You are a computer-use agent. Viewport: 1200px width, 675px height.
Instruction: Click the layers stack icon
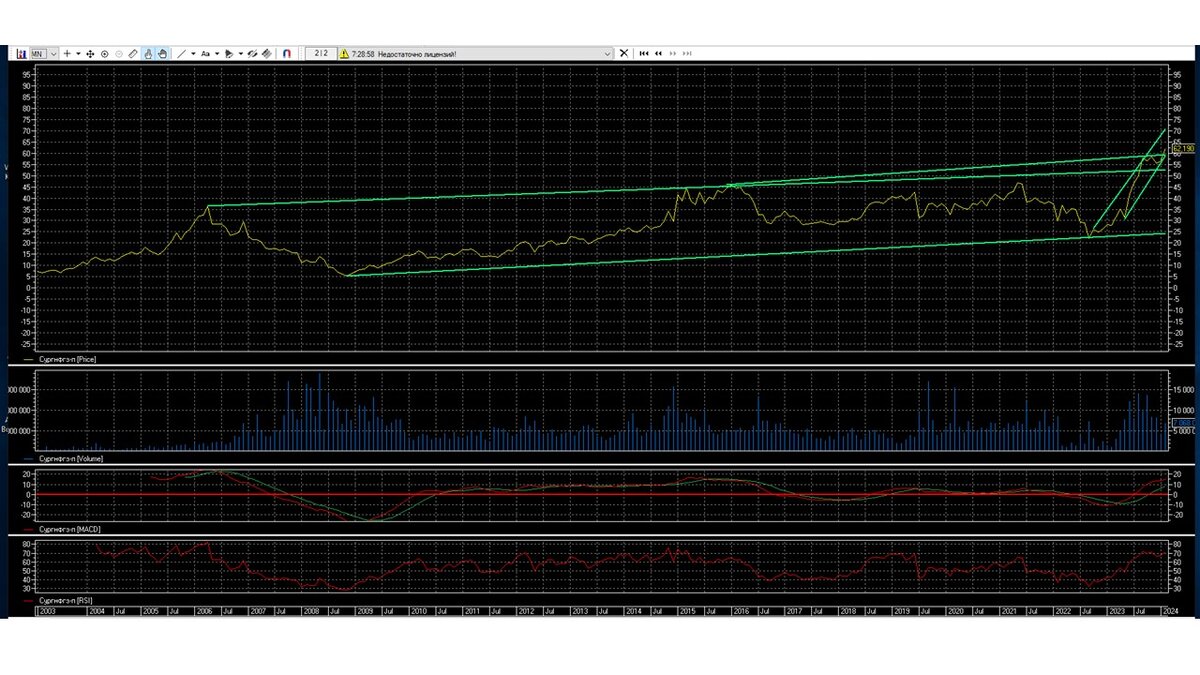coord(267,54)
